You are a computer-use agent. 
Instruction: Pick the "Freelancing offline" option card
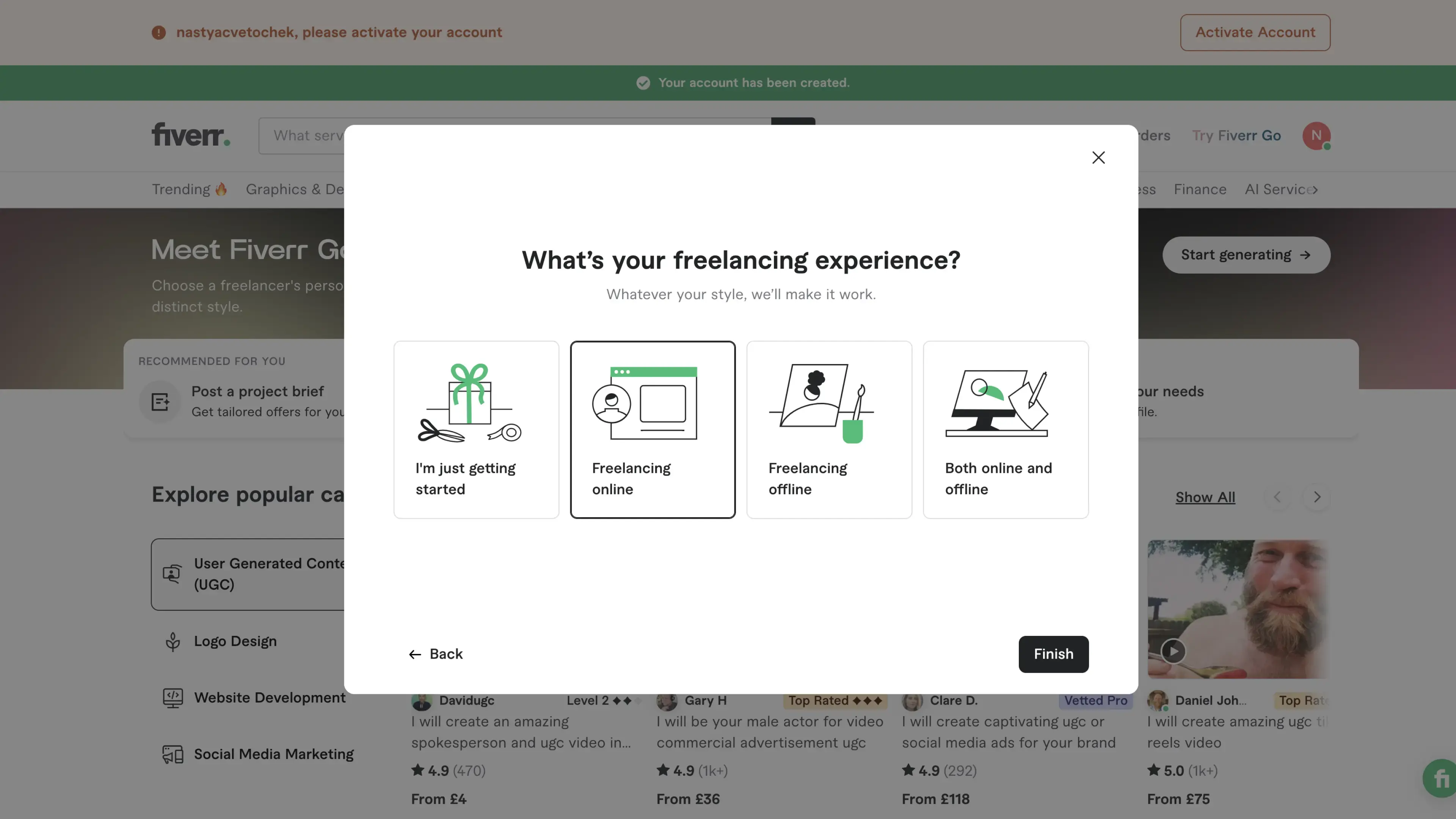coord(828,429)
